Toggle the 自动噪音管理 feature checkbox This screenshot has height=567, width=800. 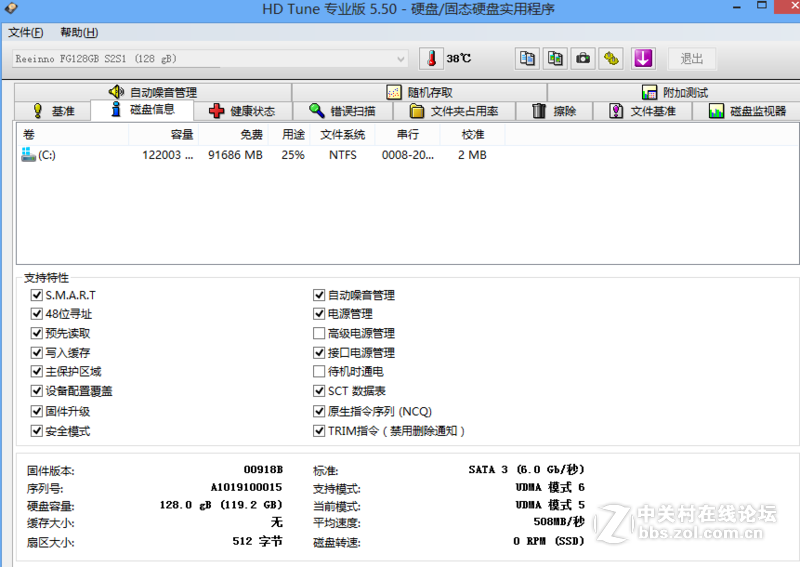point(319,295)
